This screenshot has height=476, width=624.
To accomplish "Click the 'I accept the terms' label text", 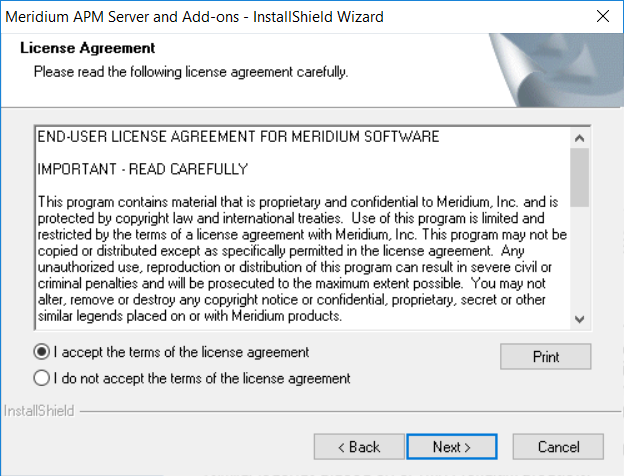I will point(181,352).
